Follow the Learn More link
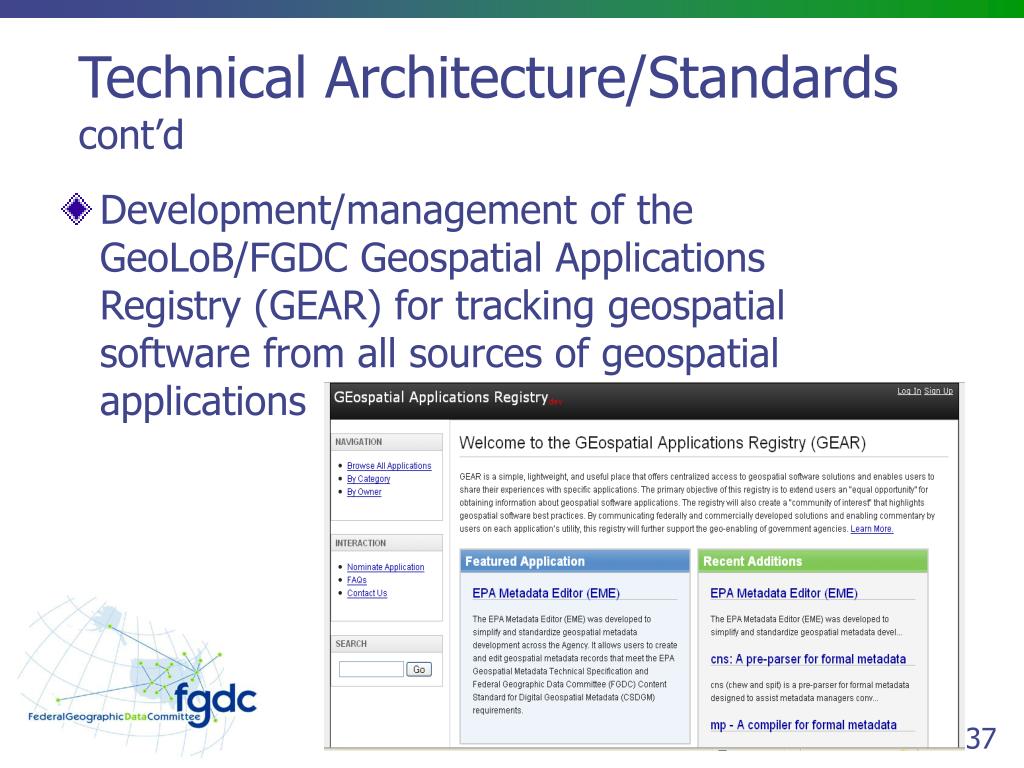1024x768 pixels. 871,529
